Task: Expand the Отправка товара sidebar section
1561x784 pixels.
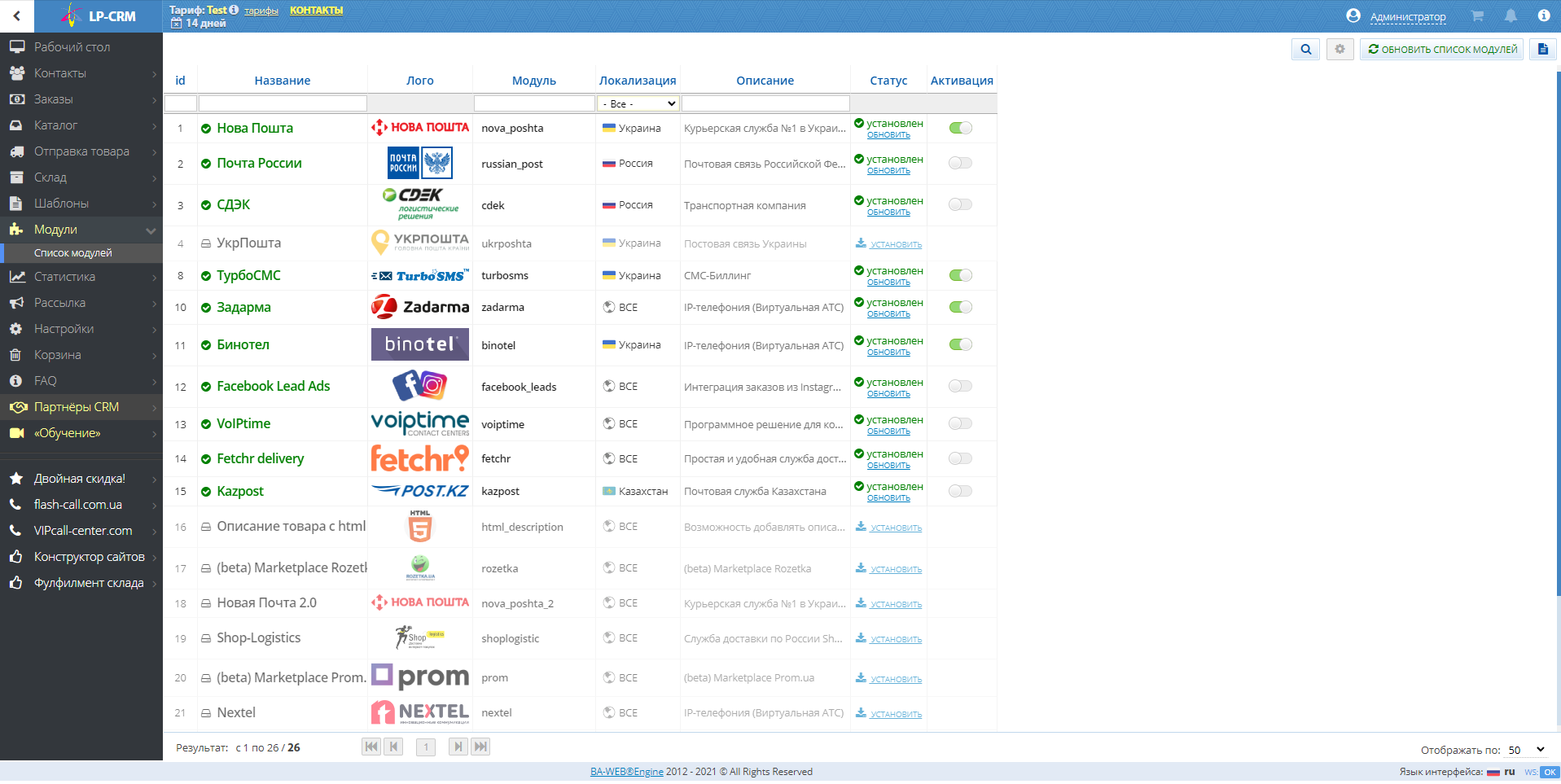Action: pos(81,151)
